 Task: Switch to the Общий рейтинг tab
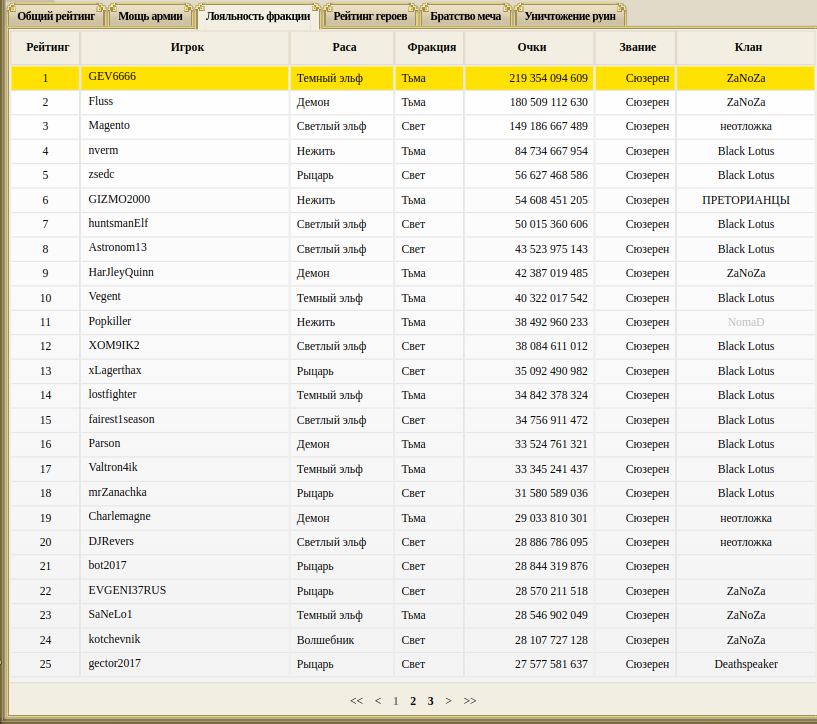click(56, 17)
